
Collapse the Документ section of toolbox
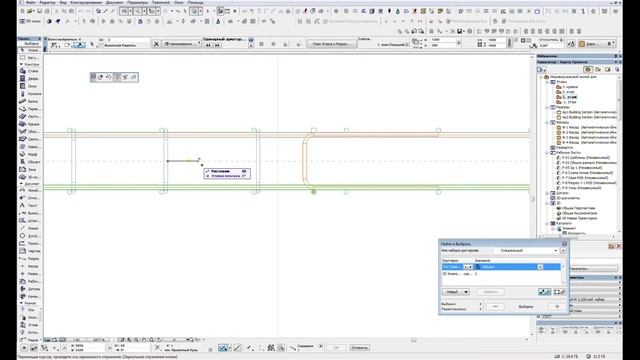21,184
